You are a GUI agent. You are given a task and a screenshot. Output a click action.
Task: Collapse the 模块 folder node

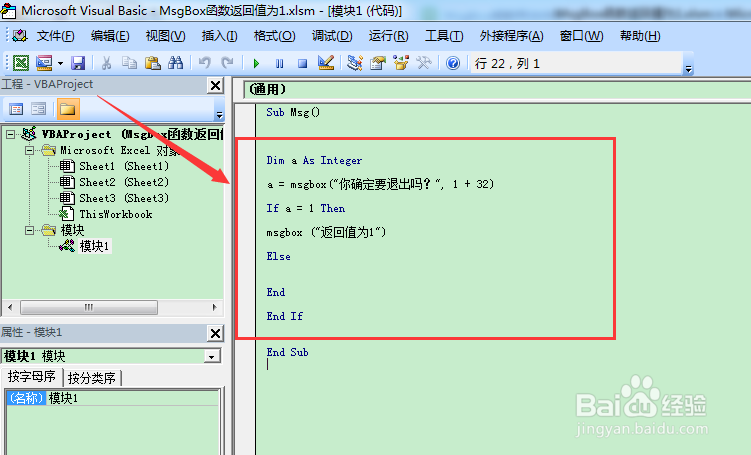click(29, 230)
